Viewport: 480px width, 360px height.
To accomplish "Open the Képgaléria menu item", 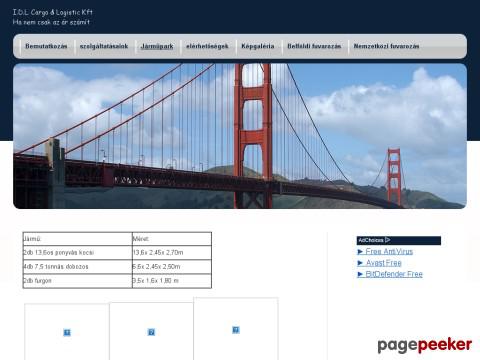I will 258,46.
